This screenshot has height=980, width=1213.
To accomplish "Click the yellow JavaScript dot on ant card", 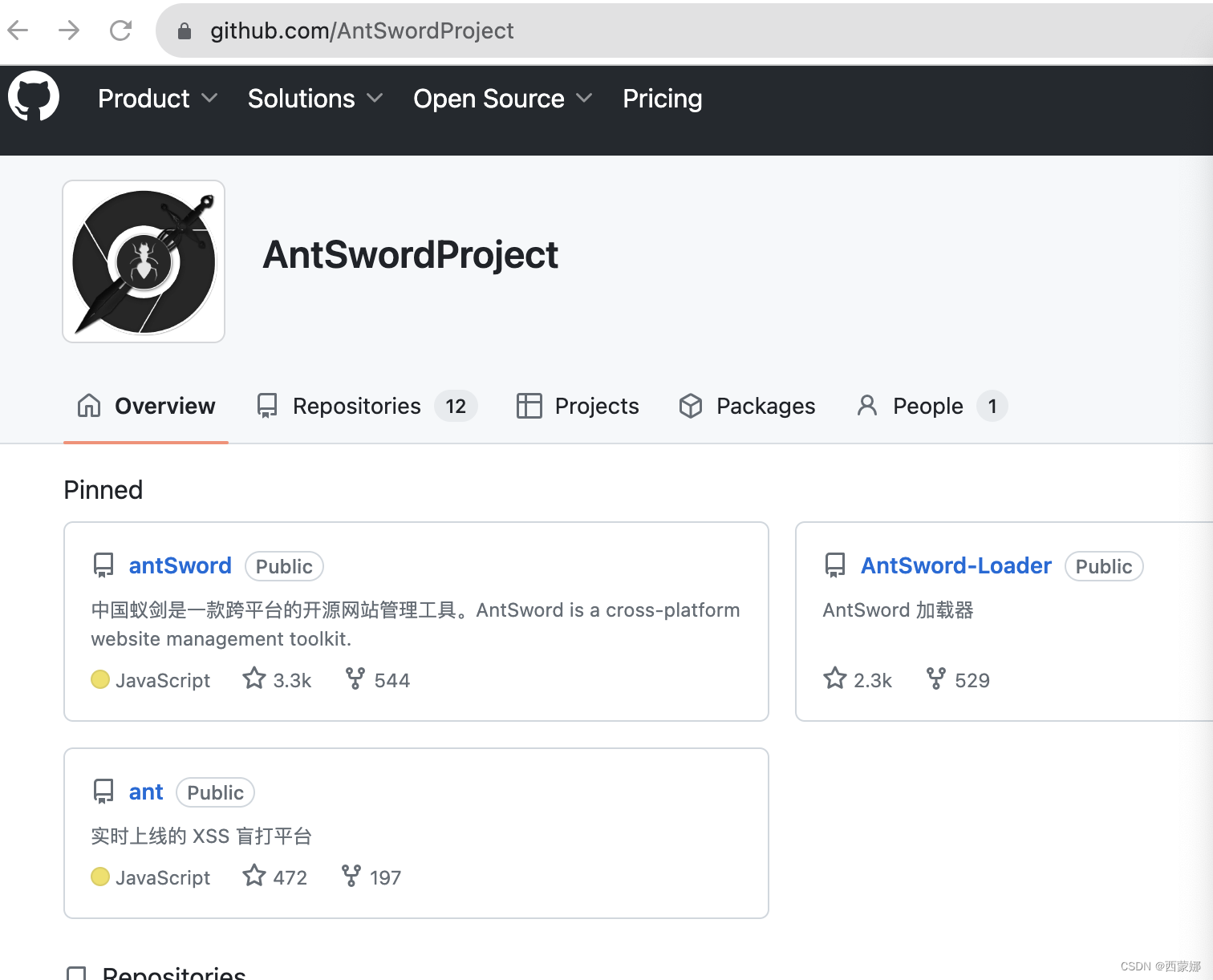I will click(100, 877).
